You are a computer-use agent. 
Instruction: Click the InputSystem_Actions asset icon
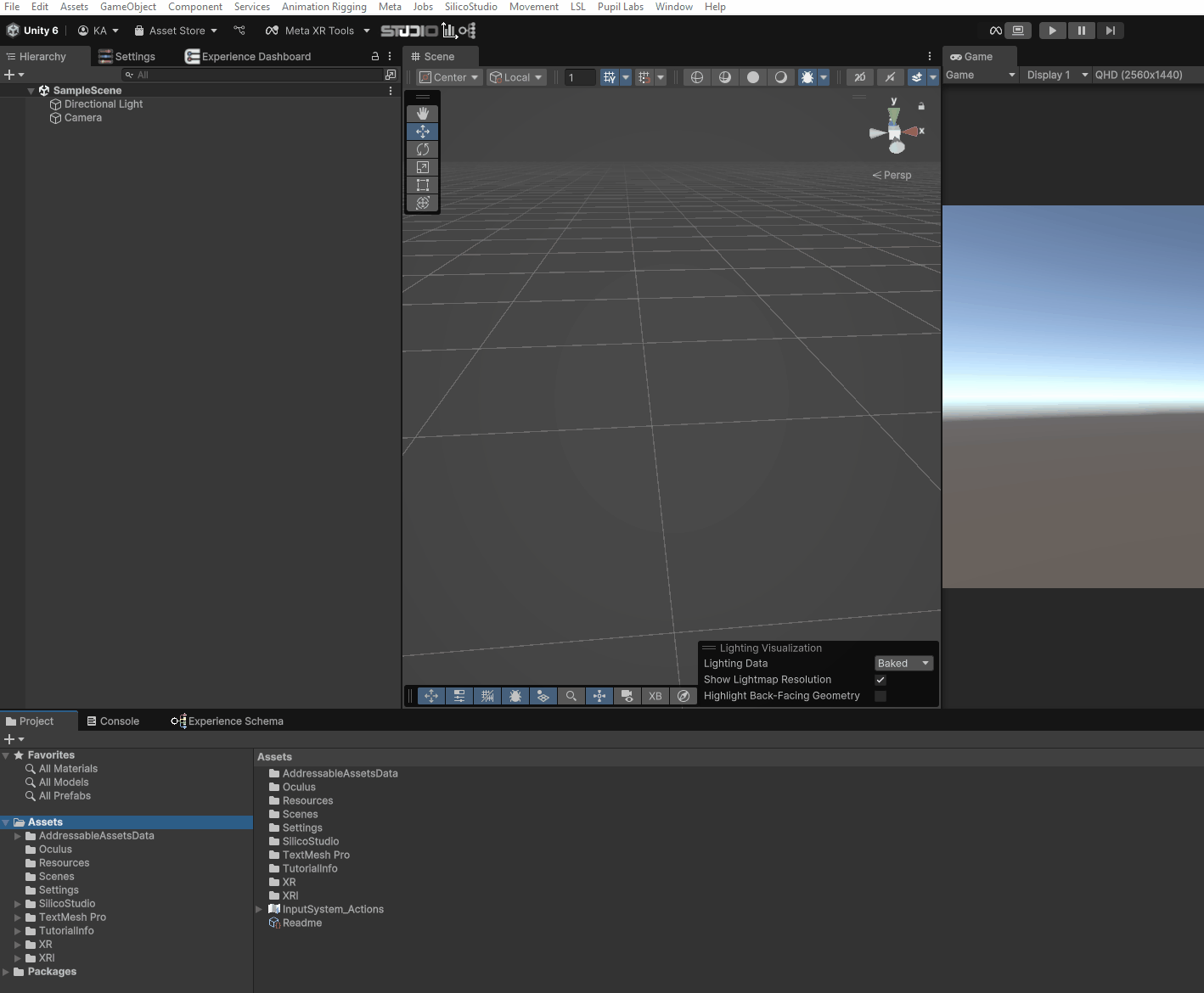(x=274, y=909)
